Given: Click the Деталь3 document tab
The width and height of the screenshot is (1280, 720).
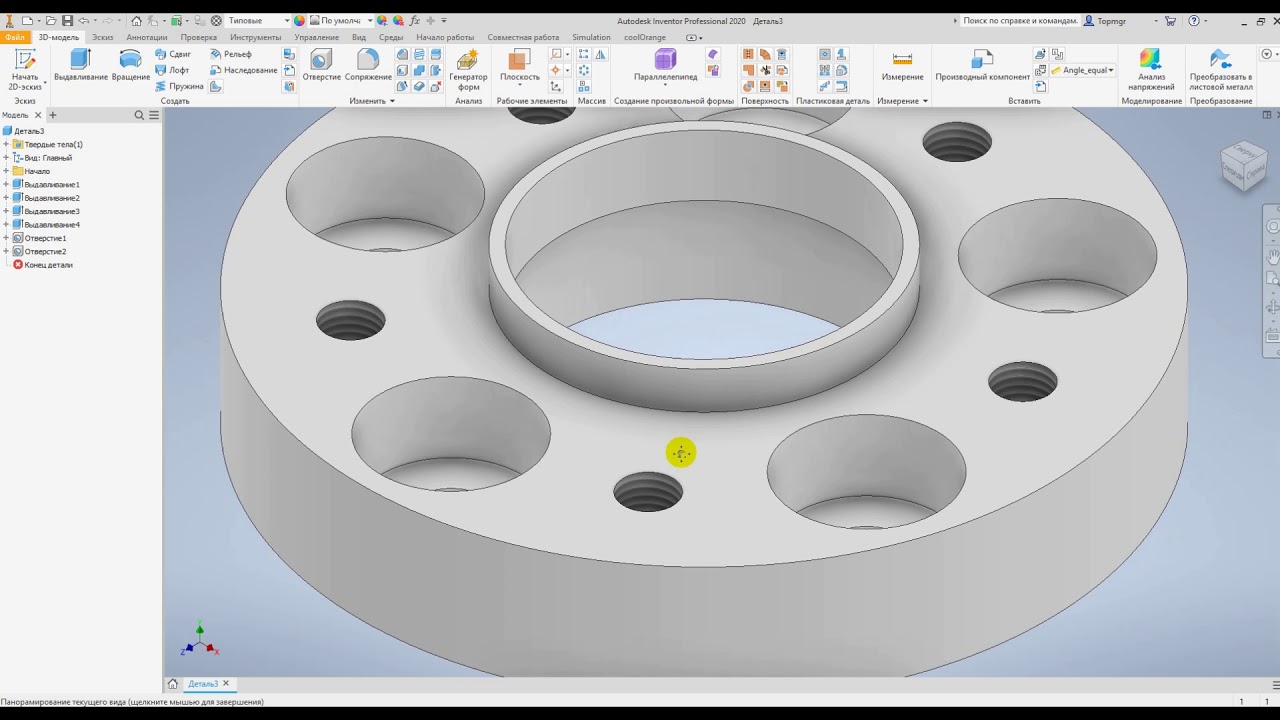Looking at the screenshot, I should pos(203,684).
